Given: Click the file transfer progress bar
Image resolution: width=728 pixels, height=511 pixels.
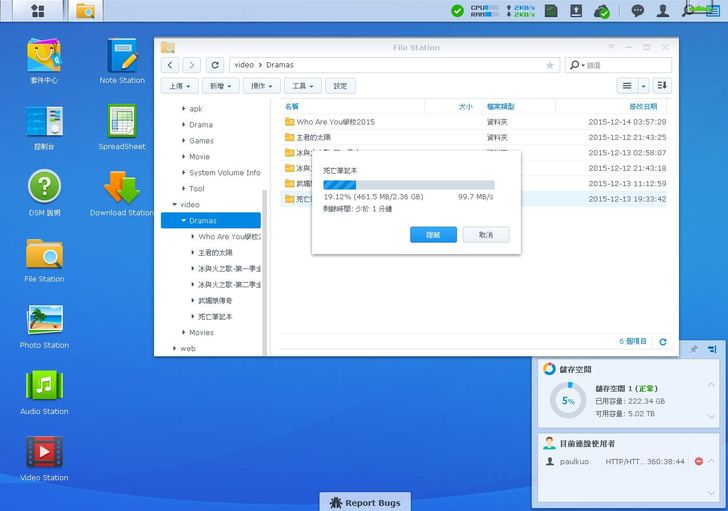Looking at the screenshot, I should (x=408, y=185).
